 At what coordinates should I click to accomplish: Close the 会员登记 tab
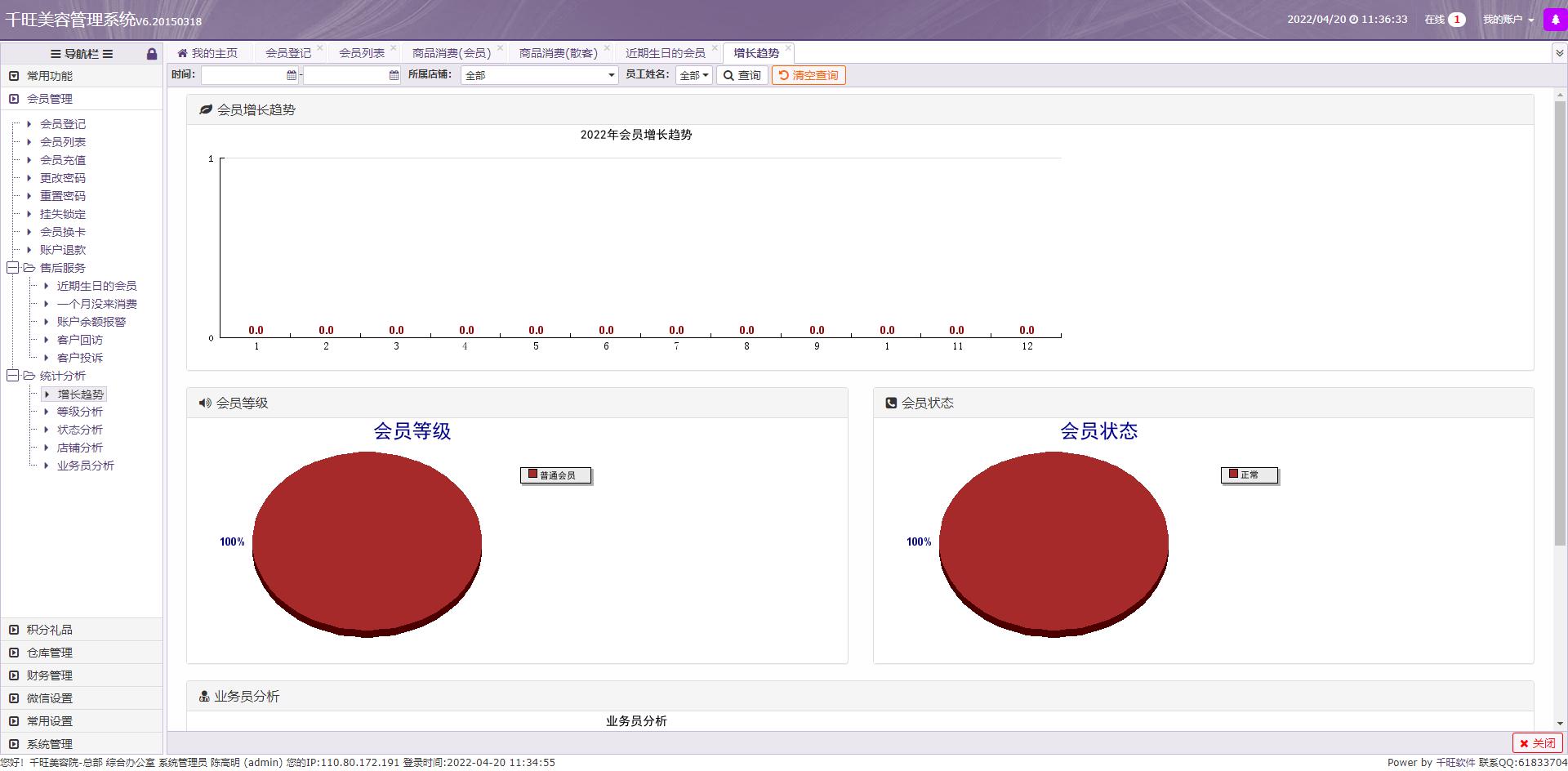tap(319, 47)
